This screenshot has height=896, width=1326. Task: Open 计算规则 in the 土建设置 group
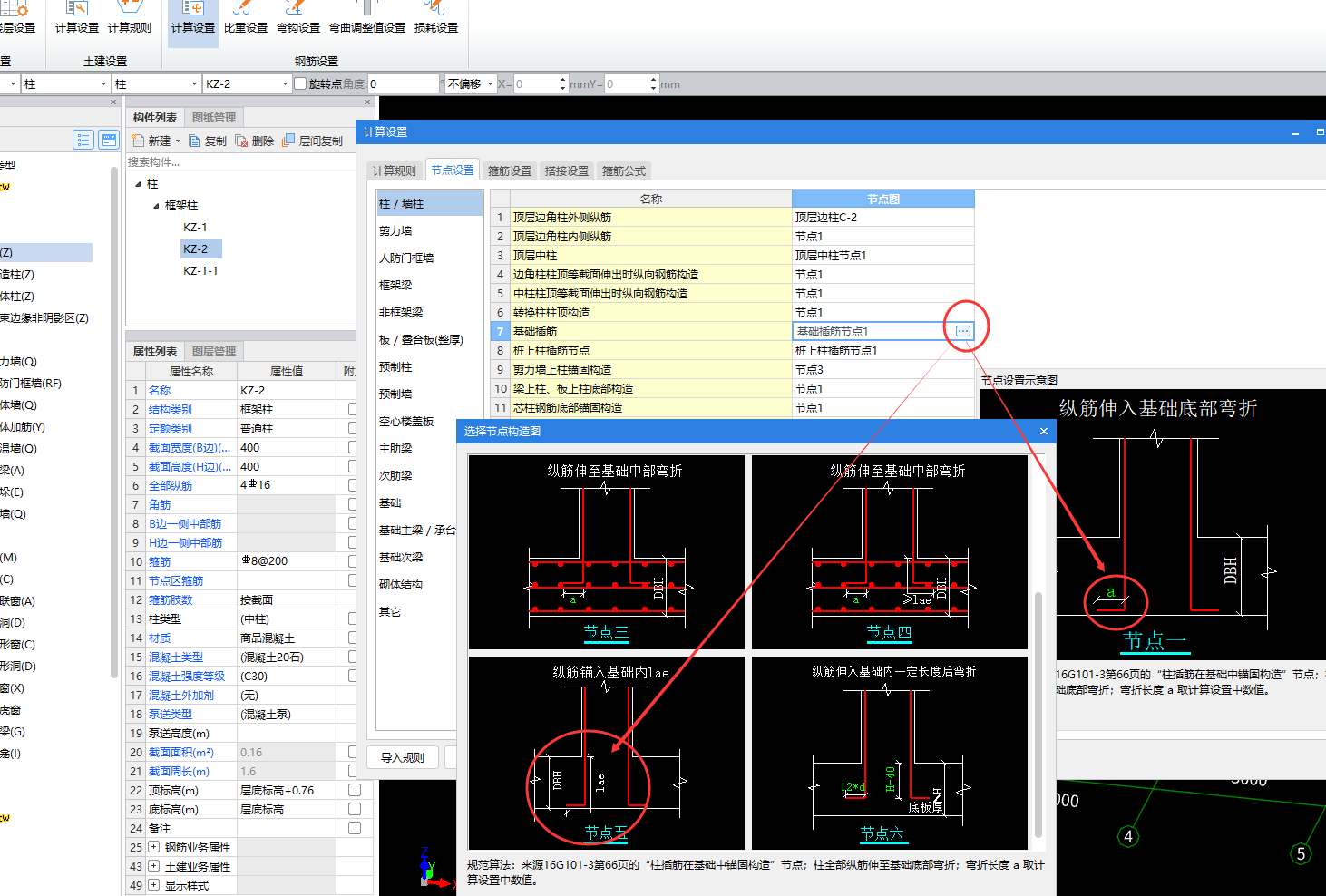click(x=130, y=18)
